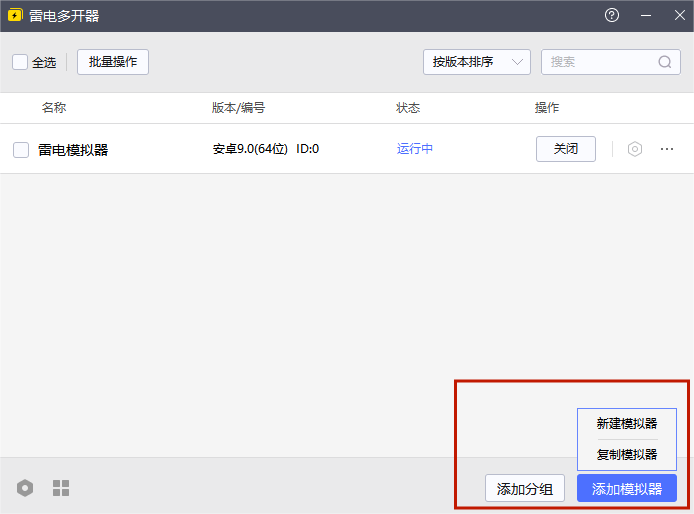Click the 添加分组 button

525,488
